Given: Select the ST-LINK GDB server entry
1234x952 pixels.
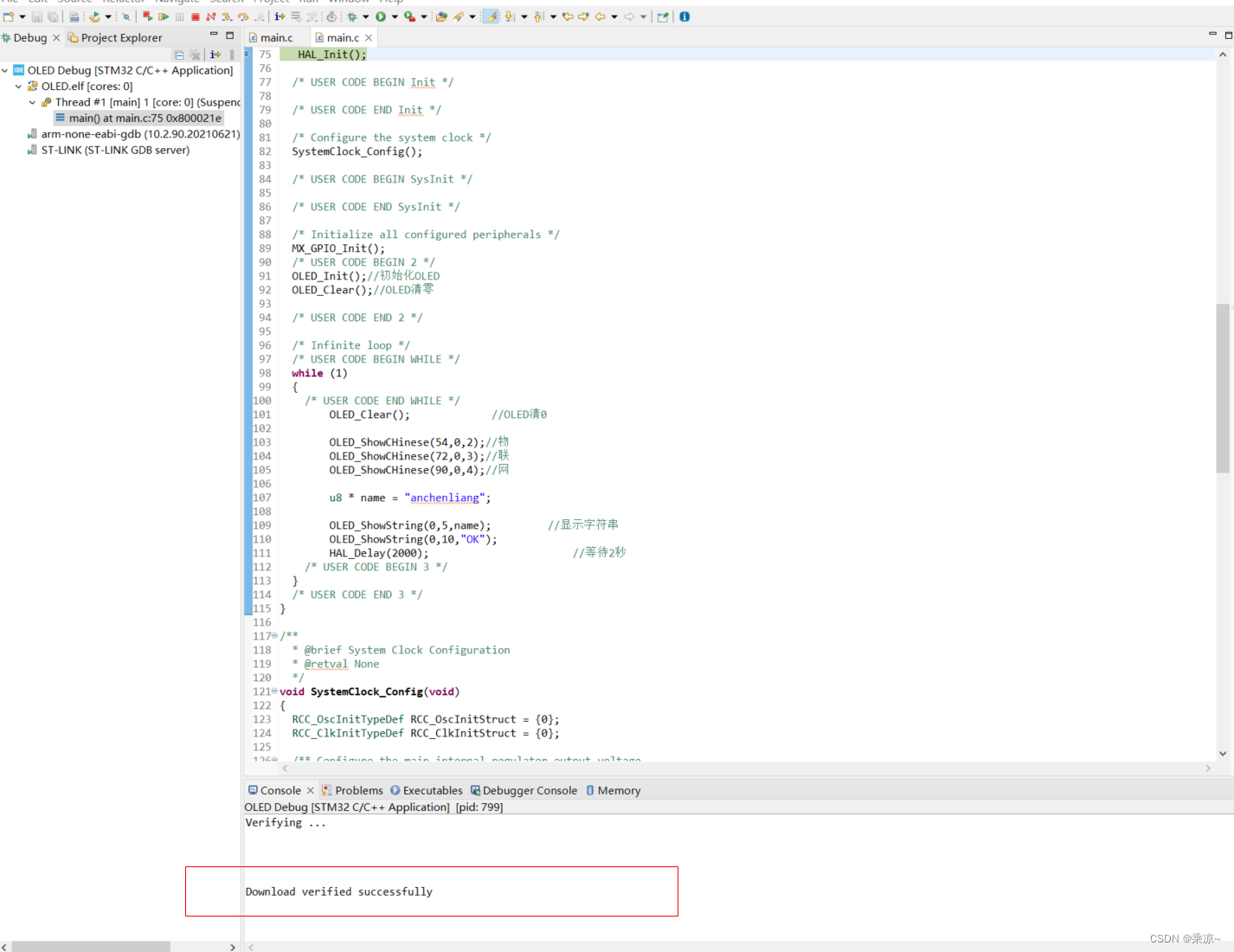Looking at the screenshot, I should point(108,150).
